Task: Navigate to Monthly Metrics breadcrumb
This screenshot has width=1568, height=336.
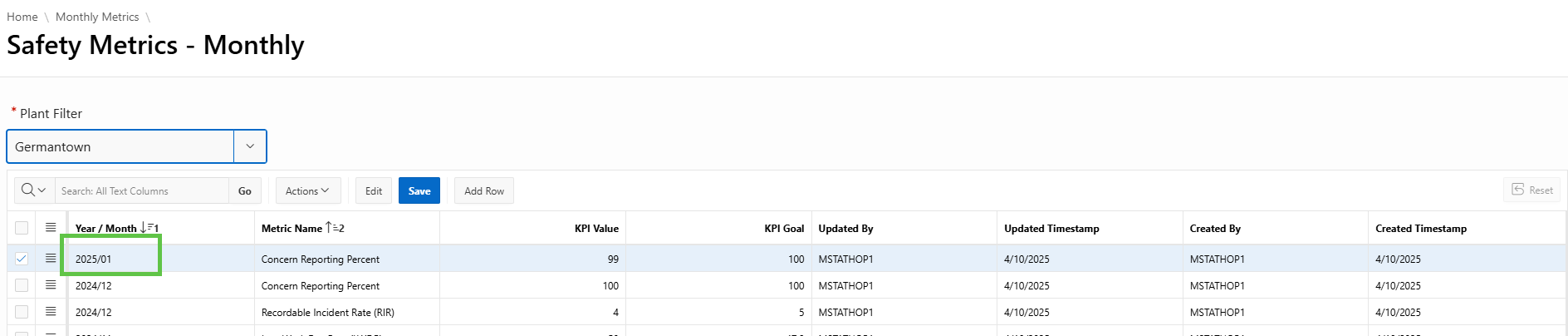Action: [97, 17]
